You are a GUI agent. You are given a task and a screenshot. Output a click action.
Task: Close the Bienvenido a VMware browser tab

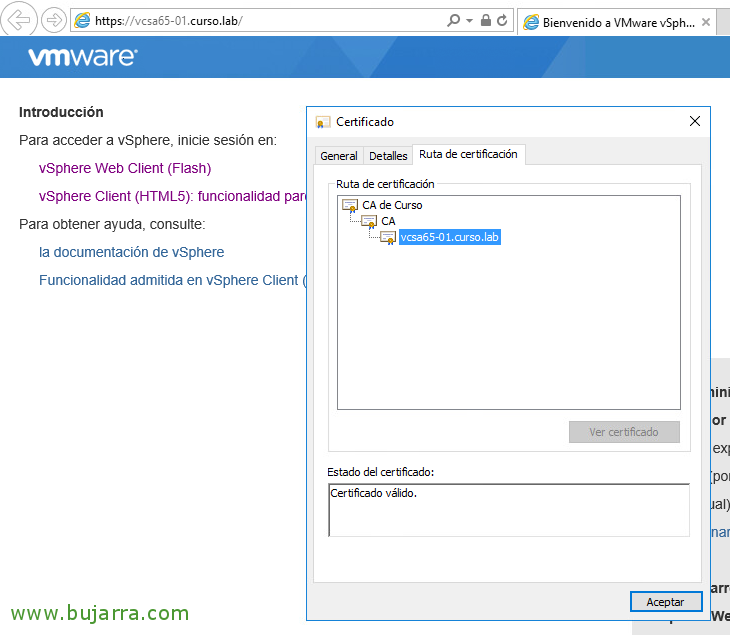click(x=706, y=22)
